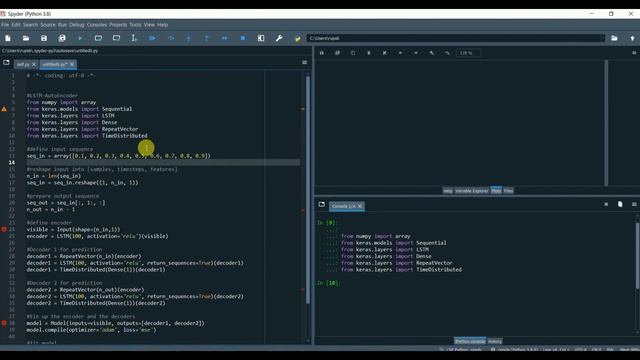Click the Stop debugging square icon

pos(243,38)
